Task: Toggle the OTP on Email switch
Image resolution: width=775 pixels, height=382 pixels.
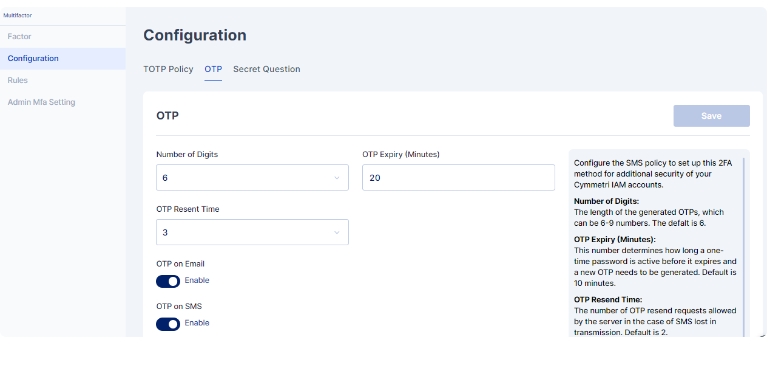Action: click(x=168, y=281)
